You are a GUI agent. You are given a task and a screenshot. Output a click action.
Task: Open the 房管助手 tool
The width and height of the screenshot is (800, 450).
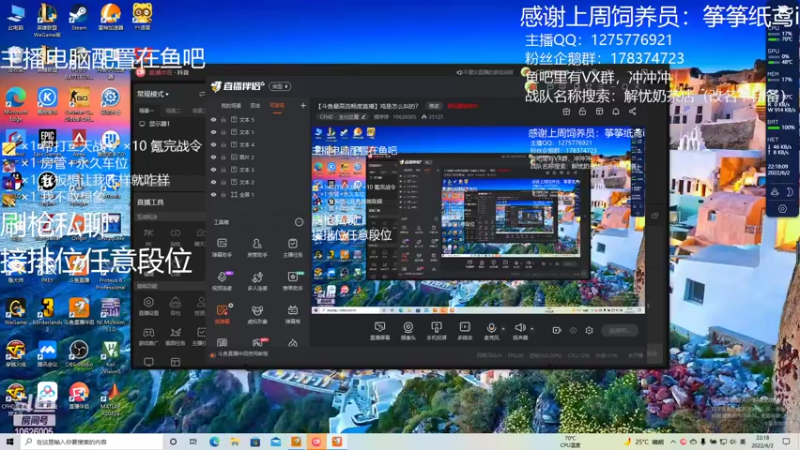[257, 247]
